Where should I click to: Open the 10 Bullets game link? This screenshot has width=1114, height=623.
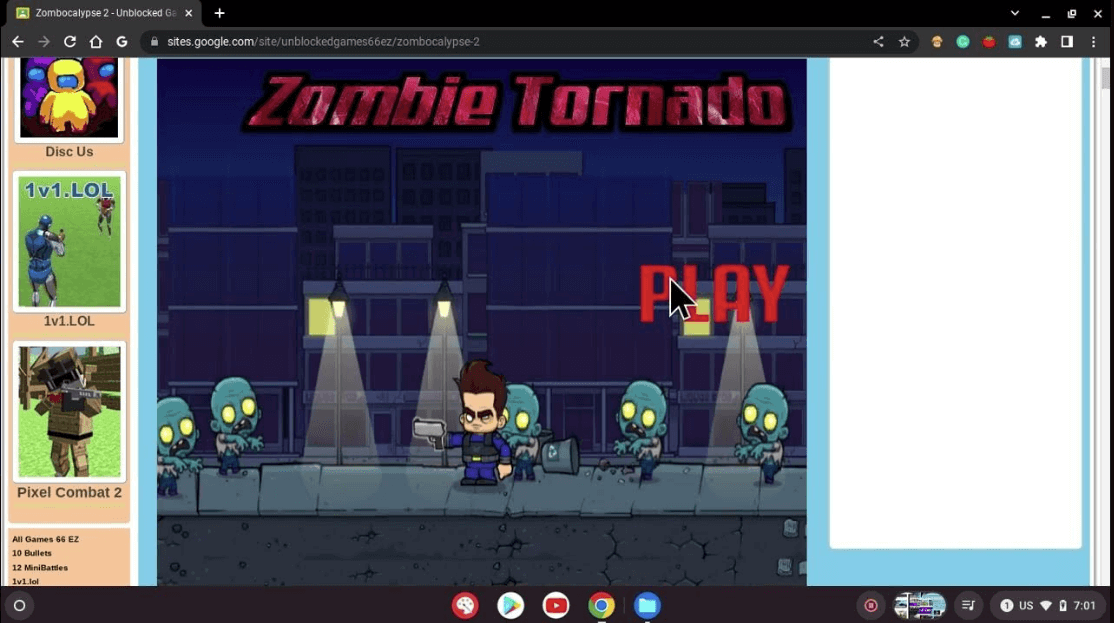pos(32,553)
